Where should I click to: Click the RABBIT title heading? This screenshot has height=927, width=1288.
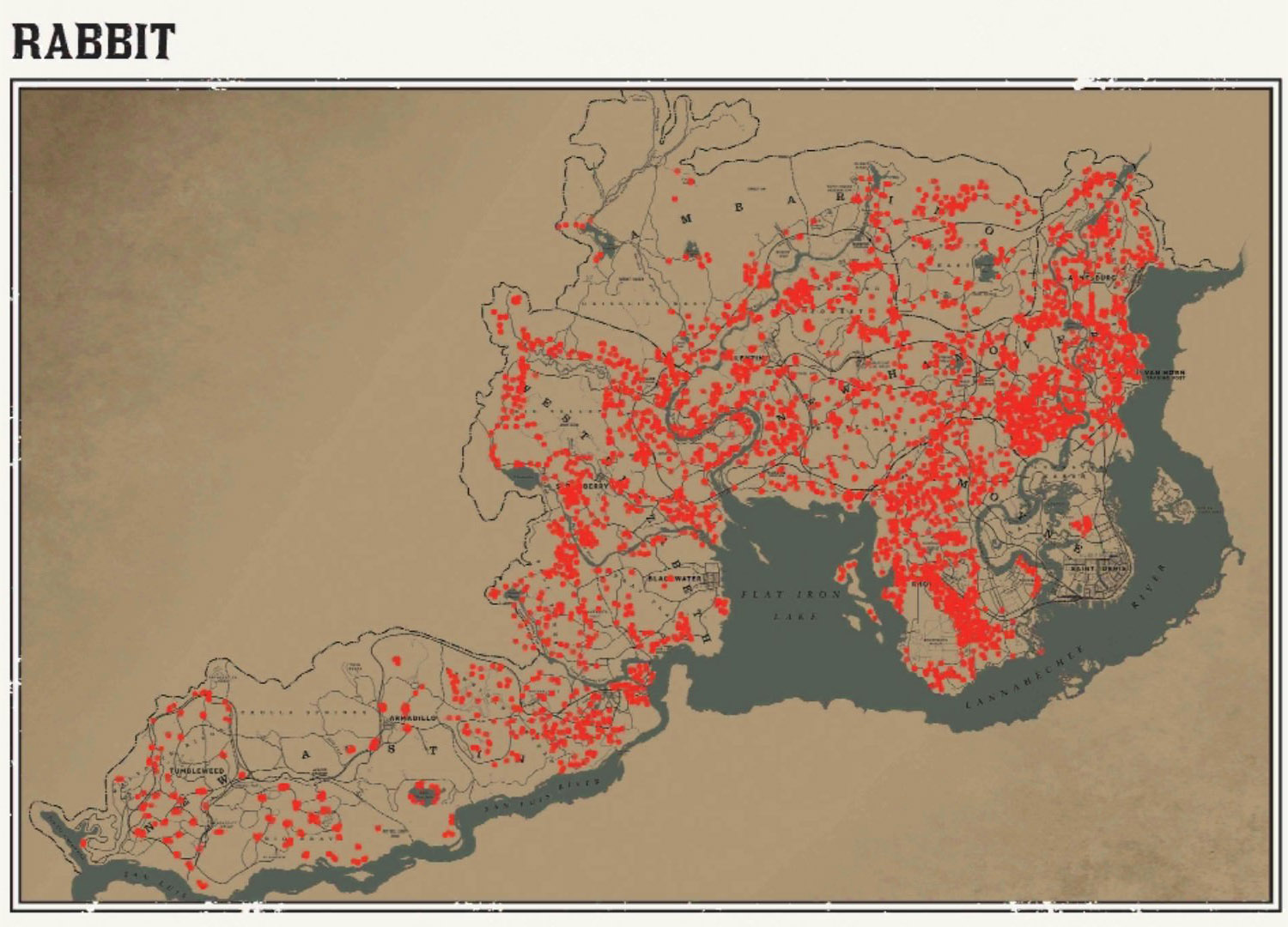pos(94,42)
